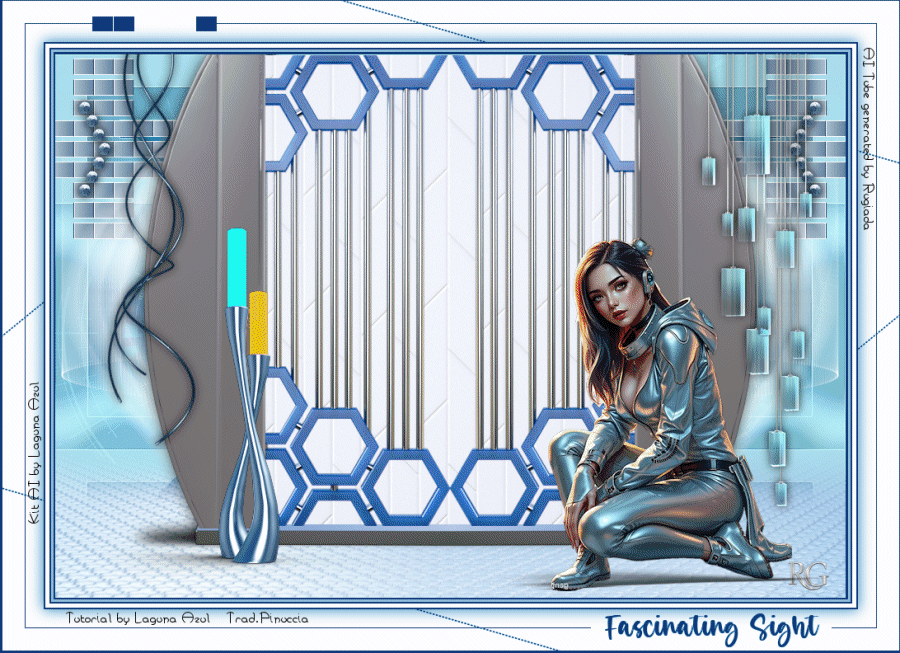Click the yellow candle next to cyan one
The height and width of the screenshot is (653, 900).
(258, 323)
